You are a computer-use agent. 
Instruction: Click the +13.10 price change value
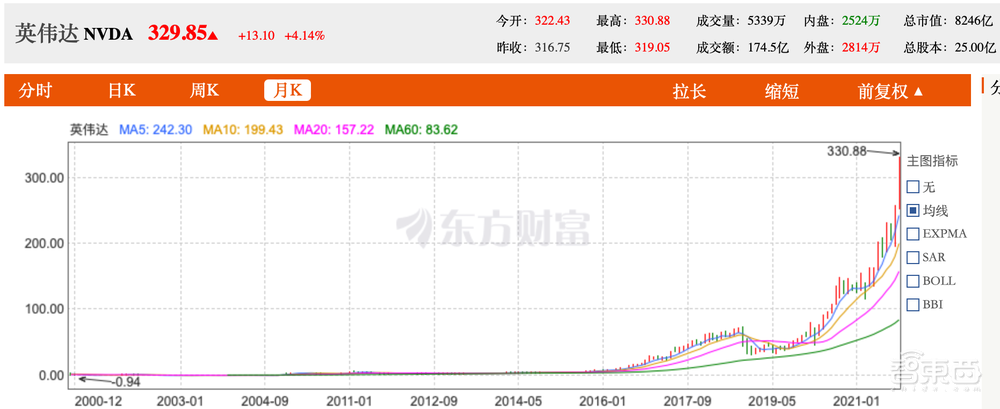tap(256, 36)
